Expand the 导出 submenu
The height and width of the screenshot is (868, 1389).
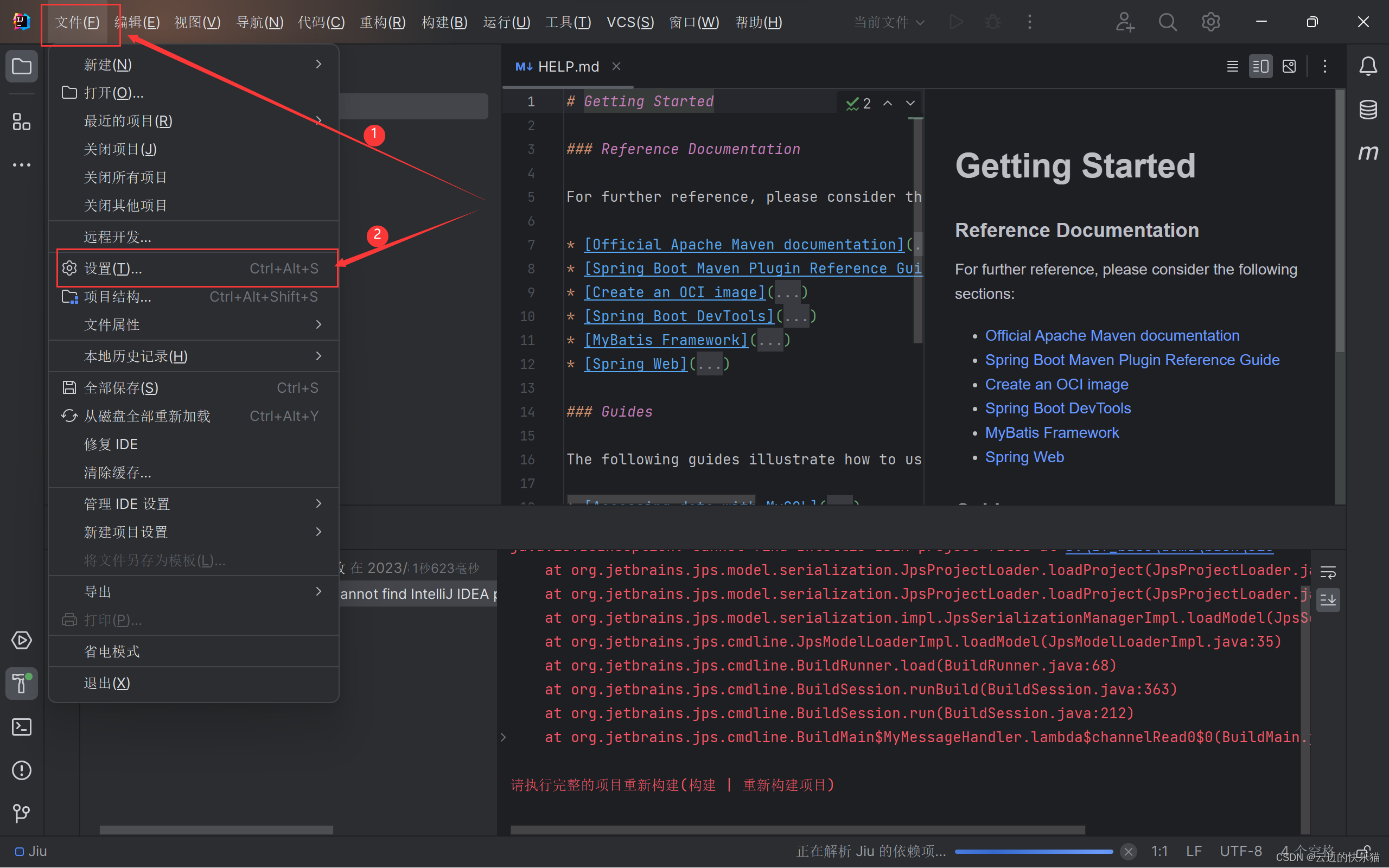tap(194, 592)
